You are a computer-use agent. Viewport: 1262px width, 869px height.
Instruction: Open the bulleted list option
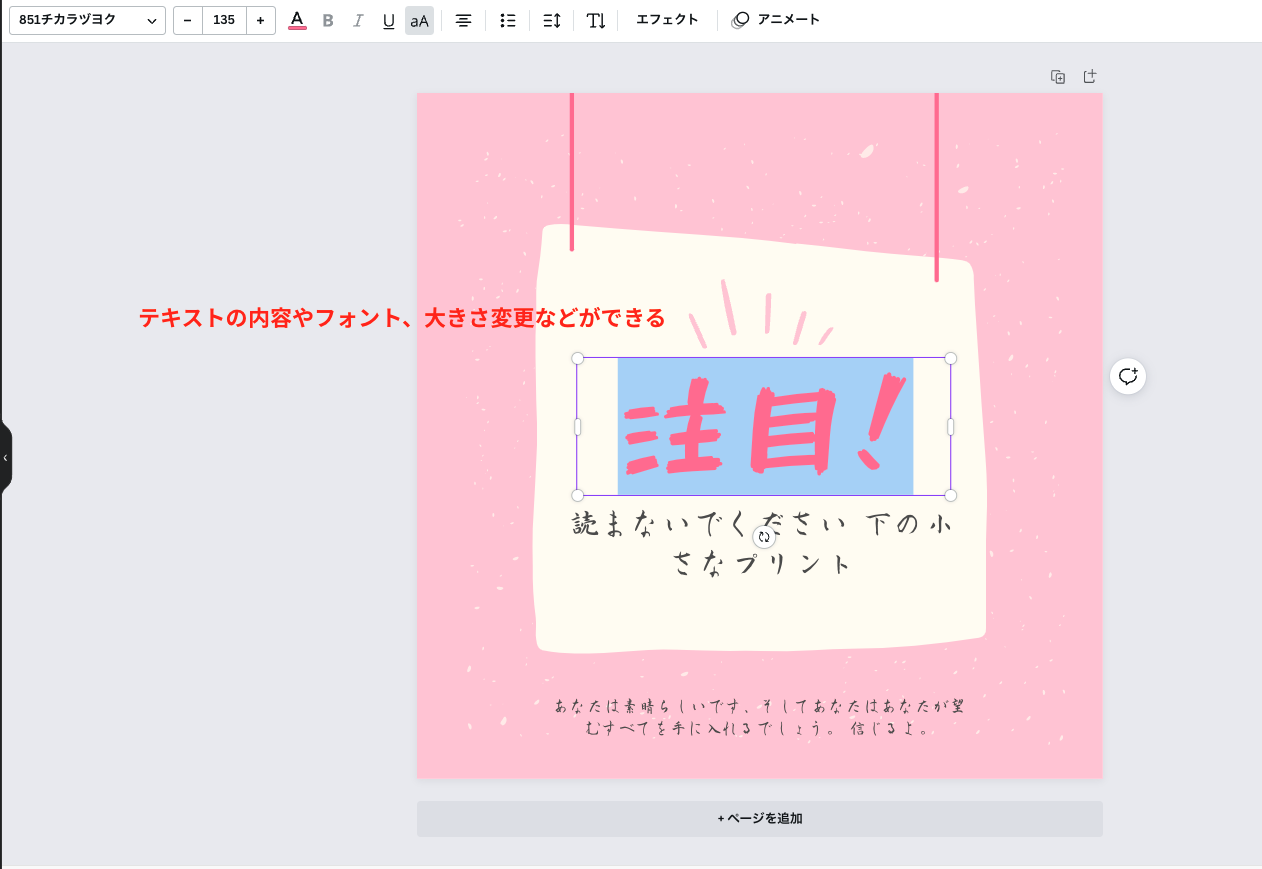coord(507,20)
